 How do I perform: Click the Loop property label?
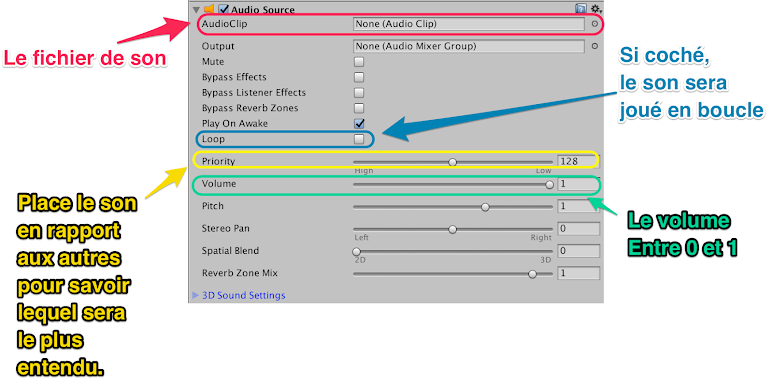(x=213, y=139)
